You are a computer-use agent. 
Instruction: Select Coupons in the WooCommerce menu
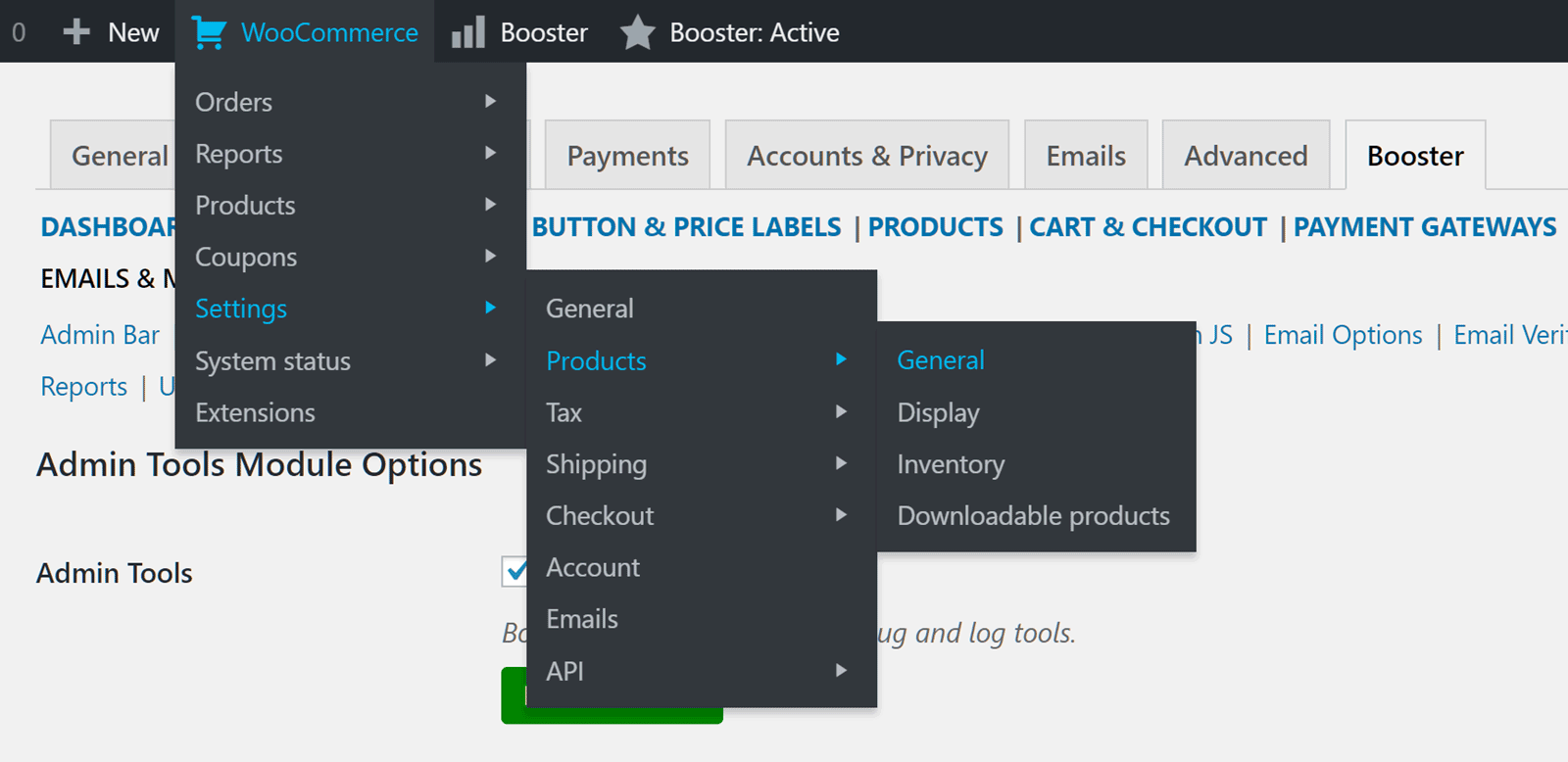pos(351,257)
